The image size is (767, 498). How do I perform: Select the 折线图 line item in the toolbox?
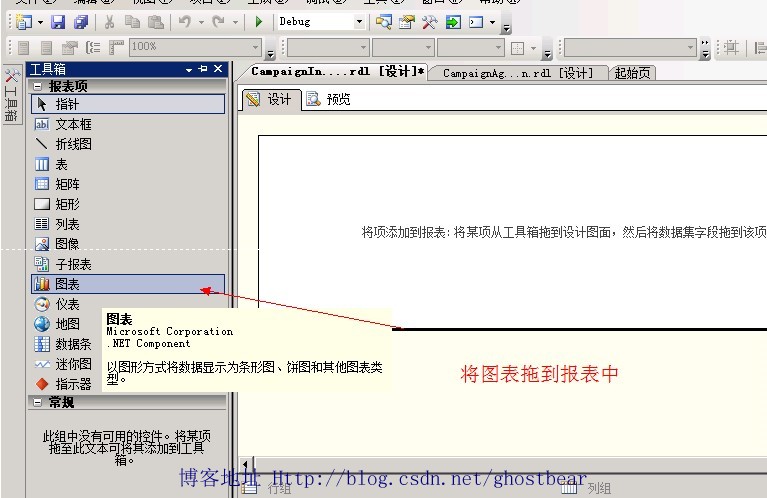(128, 144)
